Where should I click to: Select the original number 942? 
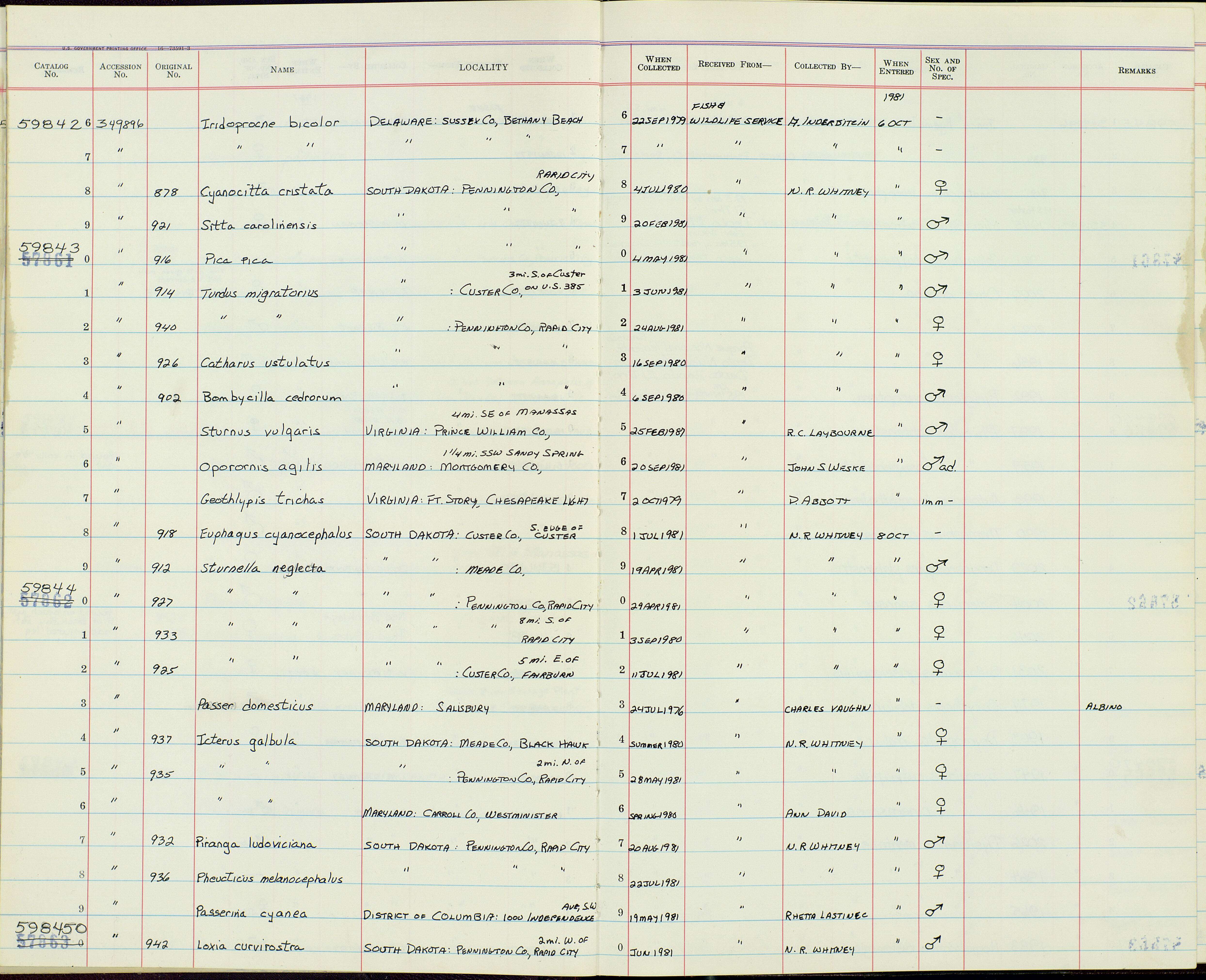[x=157, y=944]
